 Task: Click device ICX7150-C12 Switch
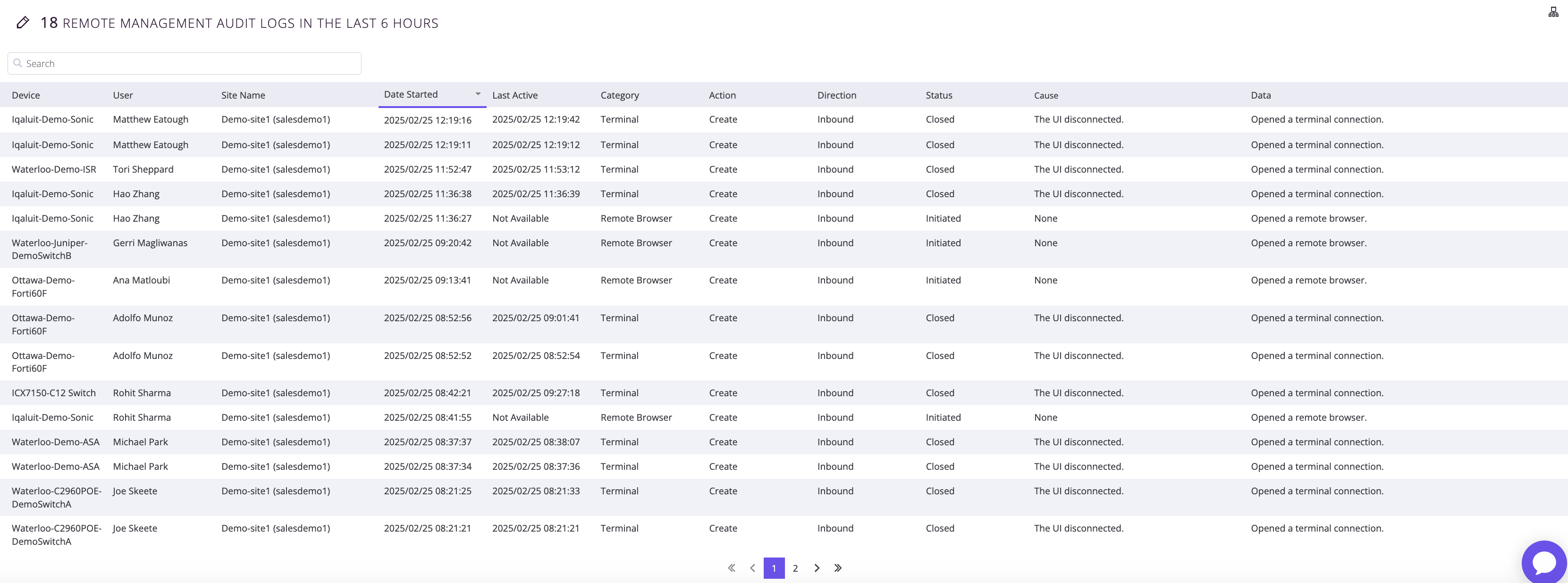click(x=53, y=392)
